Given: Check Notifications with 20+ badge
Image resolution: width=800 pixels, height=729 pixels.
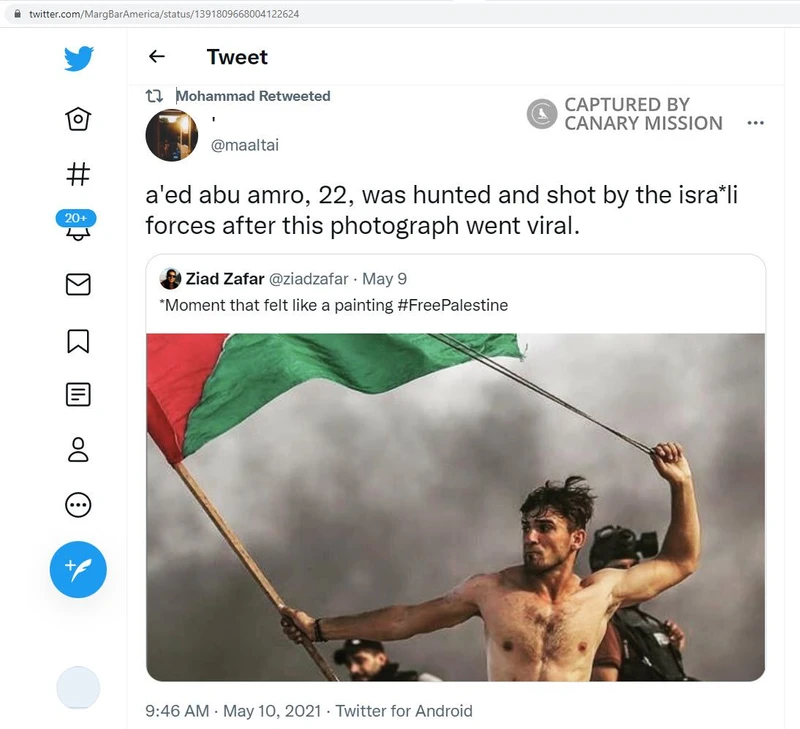Looking at the screenshot, I should point(78,228).
